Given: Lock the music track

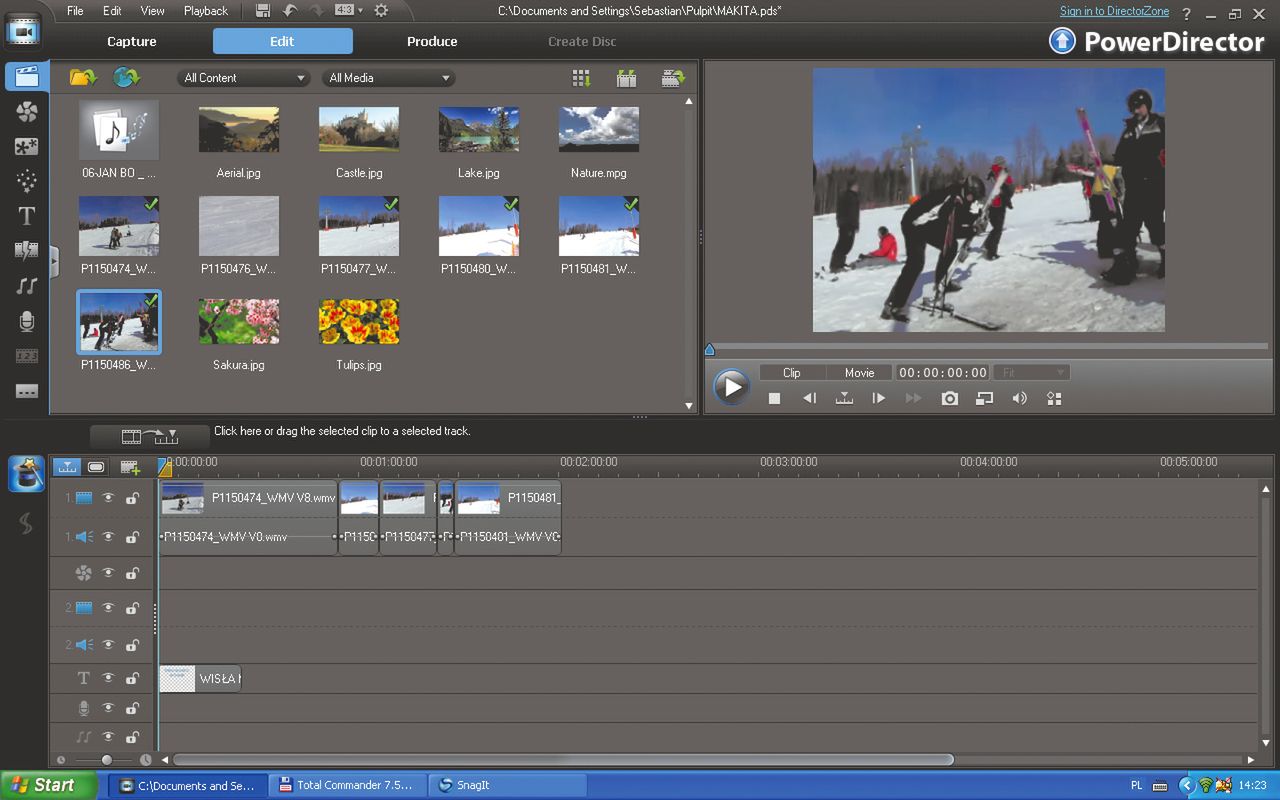Looking at the screenshot, I should 132,737.
